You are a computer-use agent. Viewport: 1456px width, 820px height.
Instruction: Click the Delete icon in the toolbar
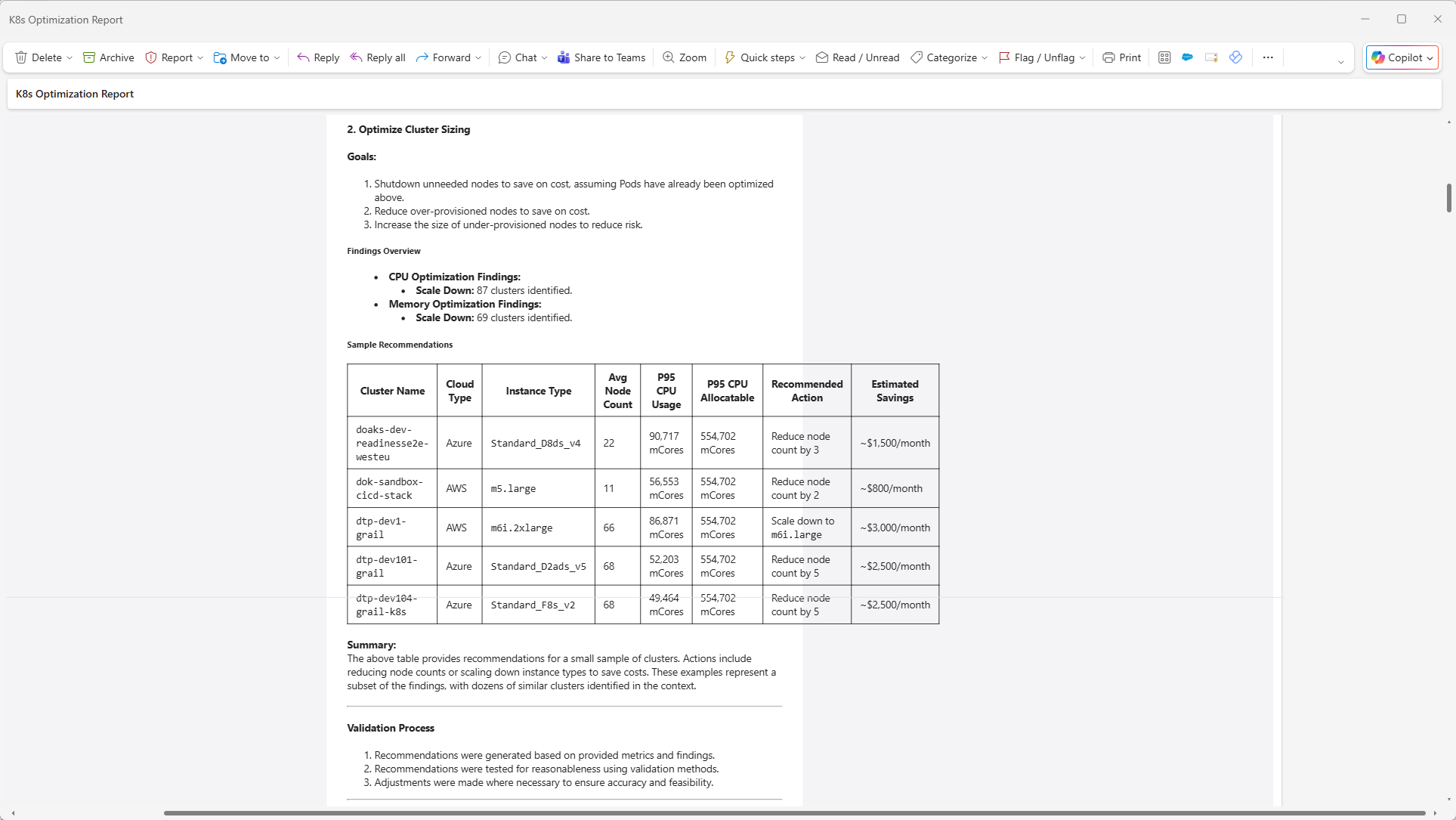(x=21, y=57)
